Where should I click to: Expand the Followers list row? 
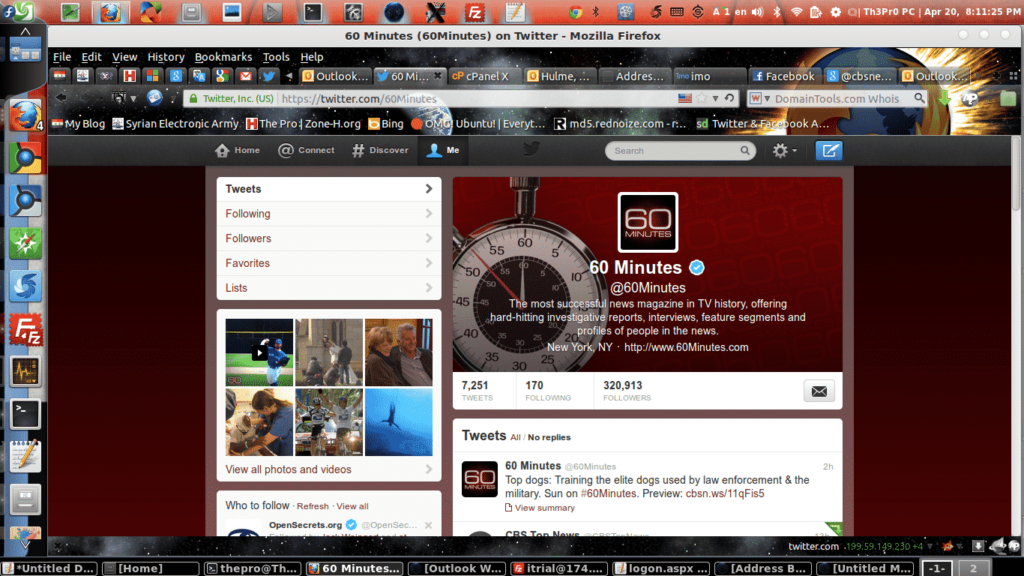pyautogui.click(x=328, y=238)
